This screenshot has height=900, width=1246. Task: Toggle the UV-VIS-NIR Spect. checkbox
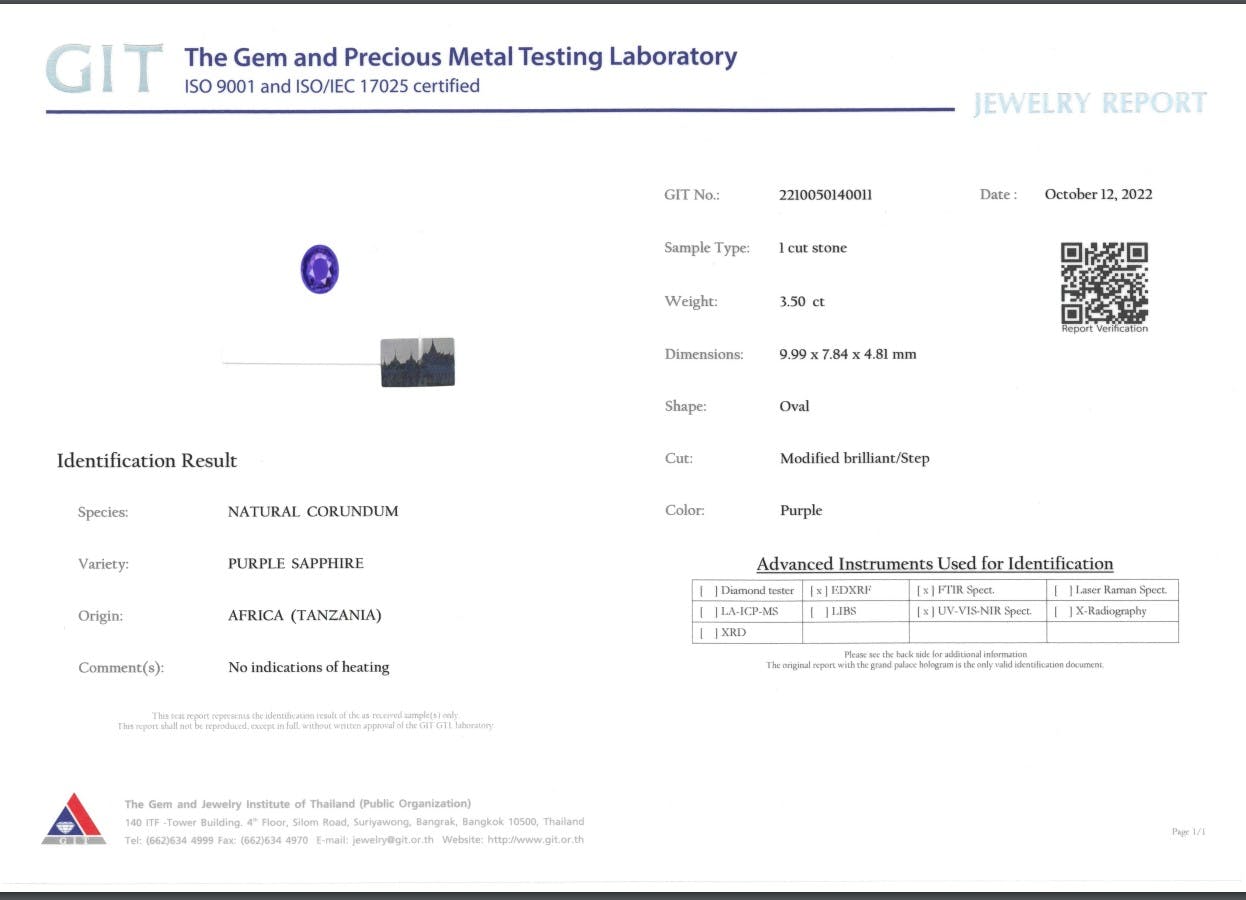925,611
